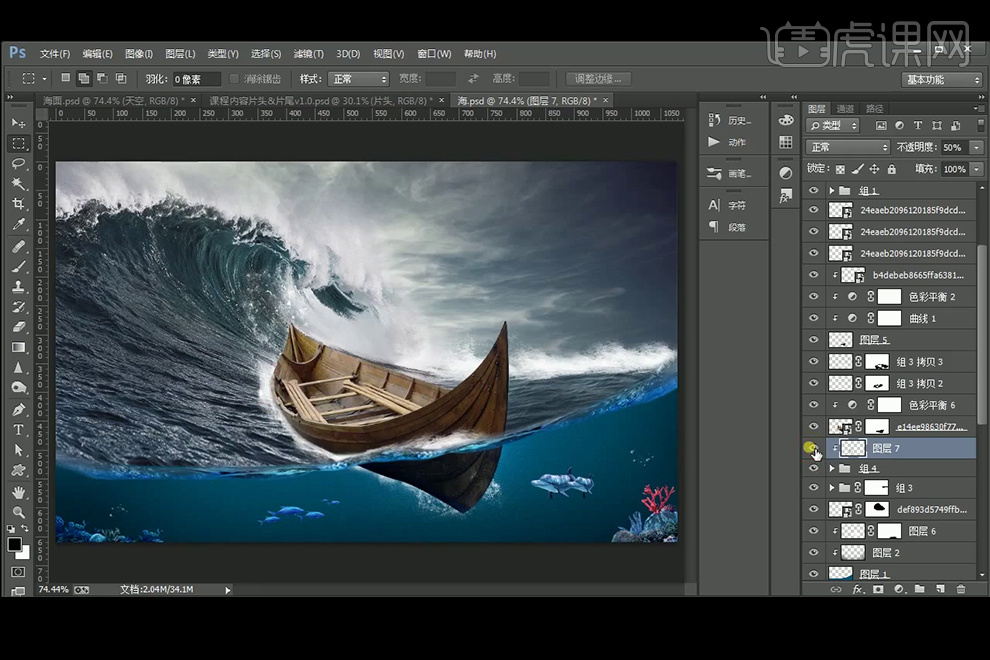
Task: Click the 调整边缘... button
Action: tap(599, 79)
